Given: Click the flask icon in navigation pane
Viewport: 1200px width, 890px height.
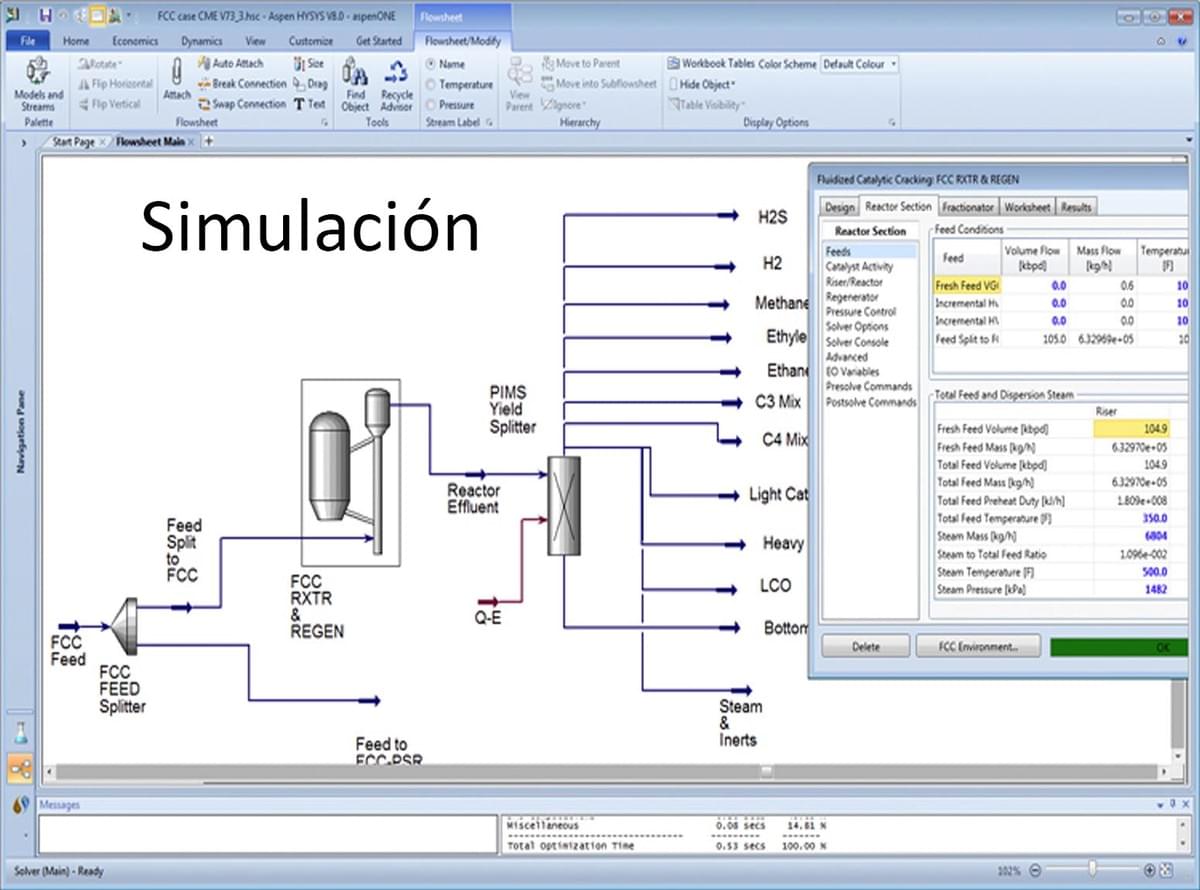Looking at the screenshot, I should click(x=20, y=732).
